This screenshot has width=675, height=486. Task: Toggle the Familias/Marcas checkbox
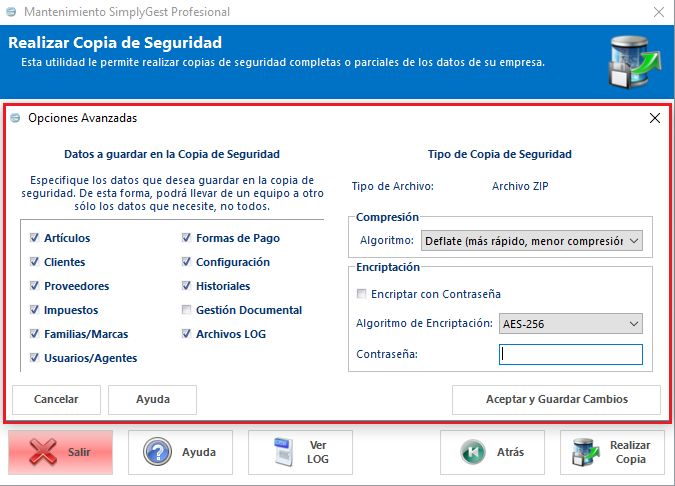coord(34,334)
